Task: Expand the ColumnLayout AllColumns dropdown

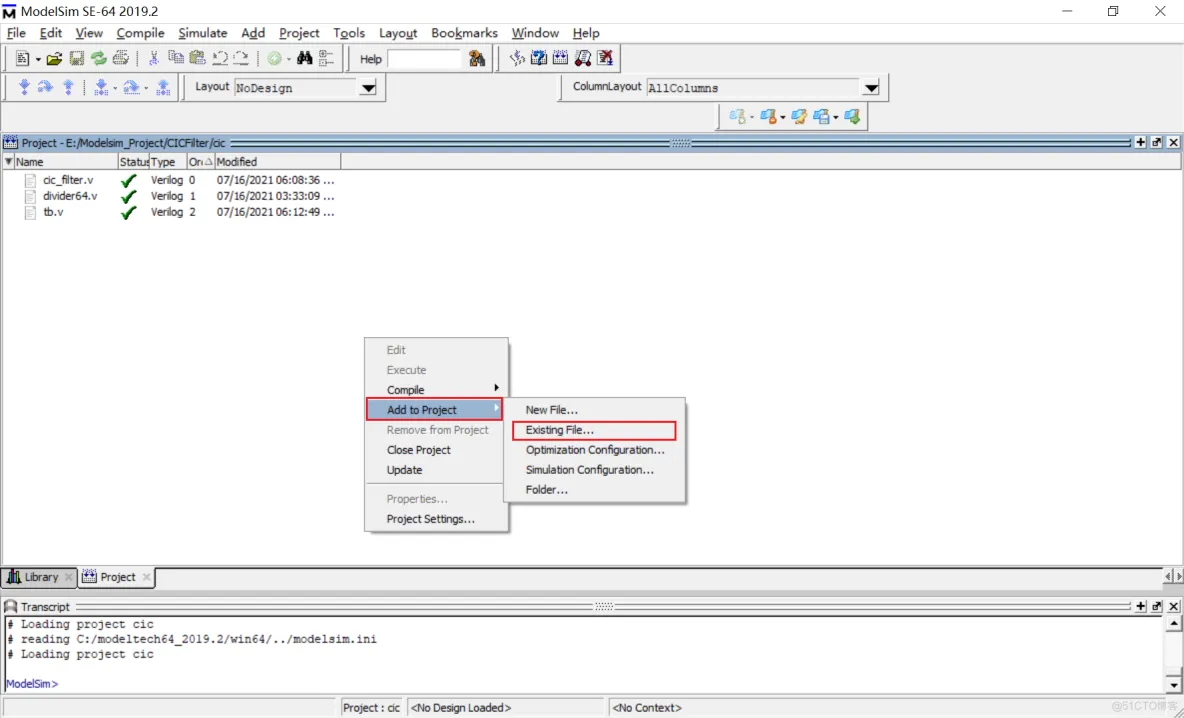Action: pos(871,88)
